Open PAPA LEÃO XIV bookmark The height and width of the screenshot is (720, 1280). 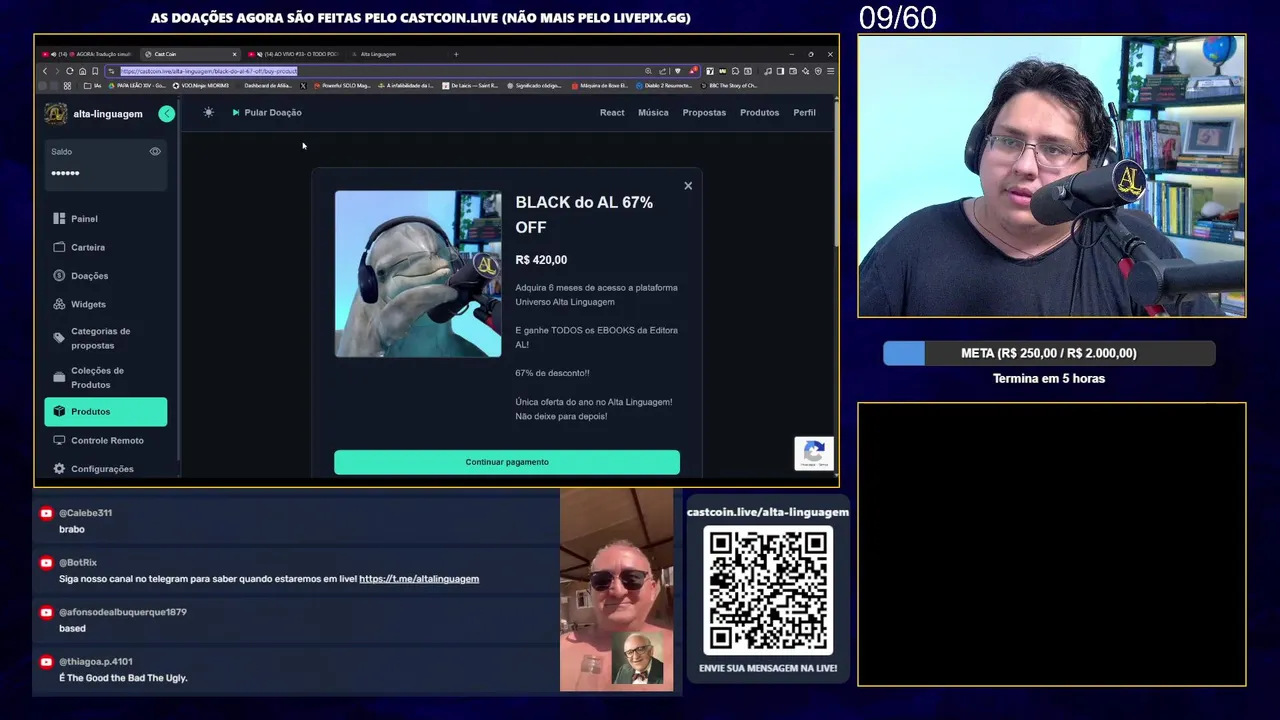coord(137,86)
